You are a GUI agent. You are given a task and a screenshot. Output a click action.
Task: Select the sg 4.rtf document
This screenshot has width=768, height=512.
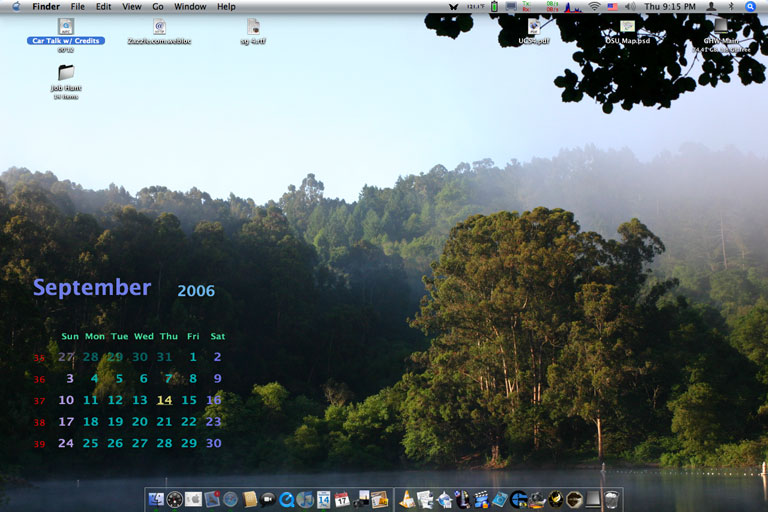(253, 32)
